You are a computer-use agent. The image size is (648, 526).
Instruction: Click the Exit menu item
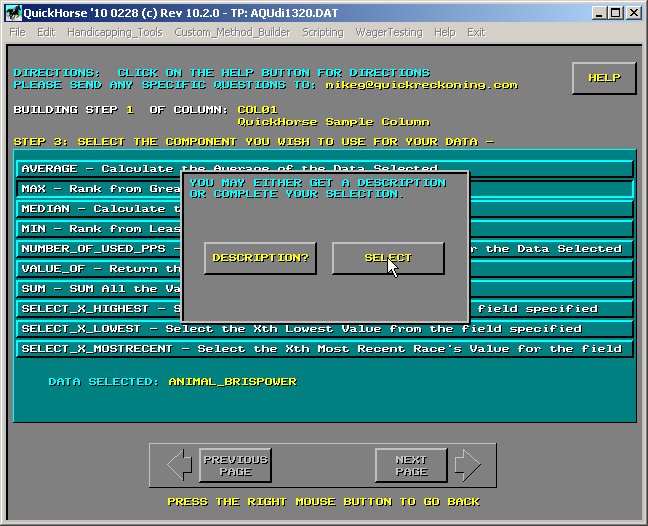[x=476, y=32]
